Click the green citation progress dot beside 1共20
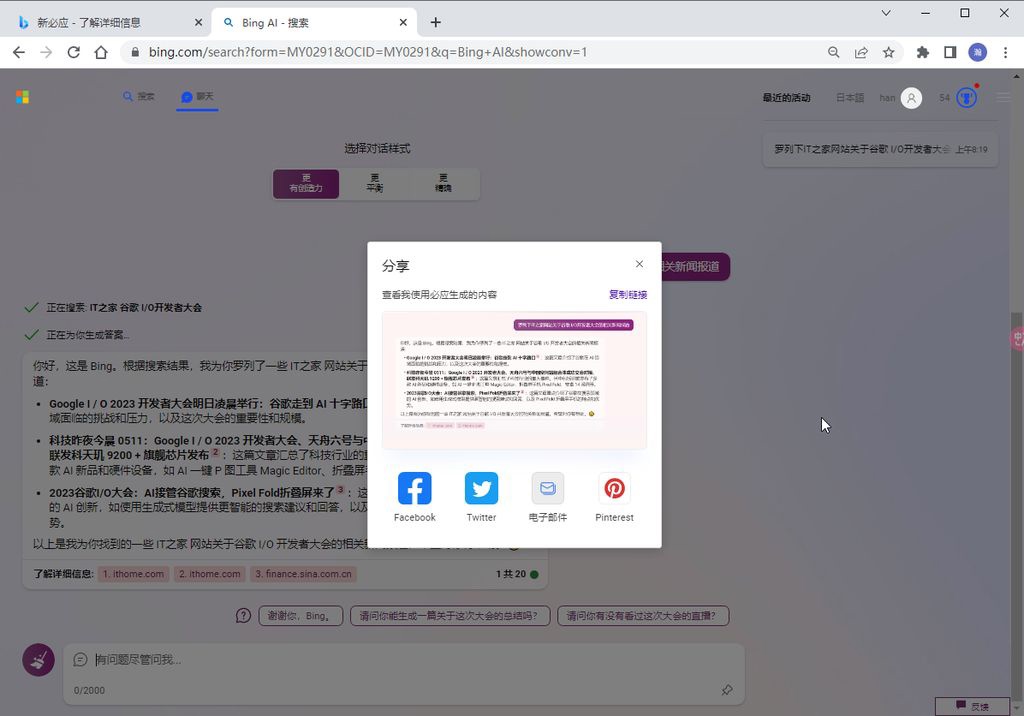 (534, 574)
